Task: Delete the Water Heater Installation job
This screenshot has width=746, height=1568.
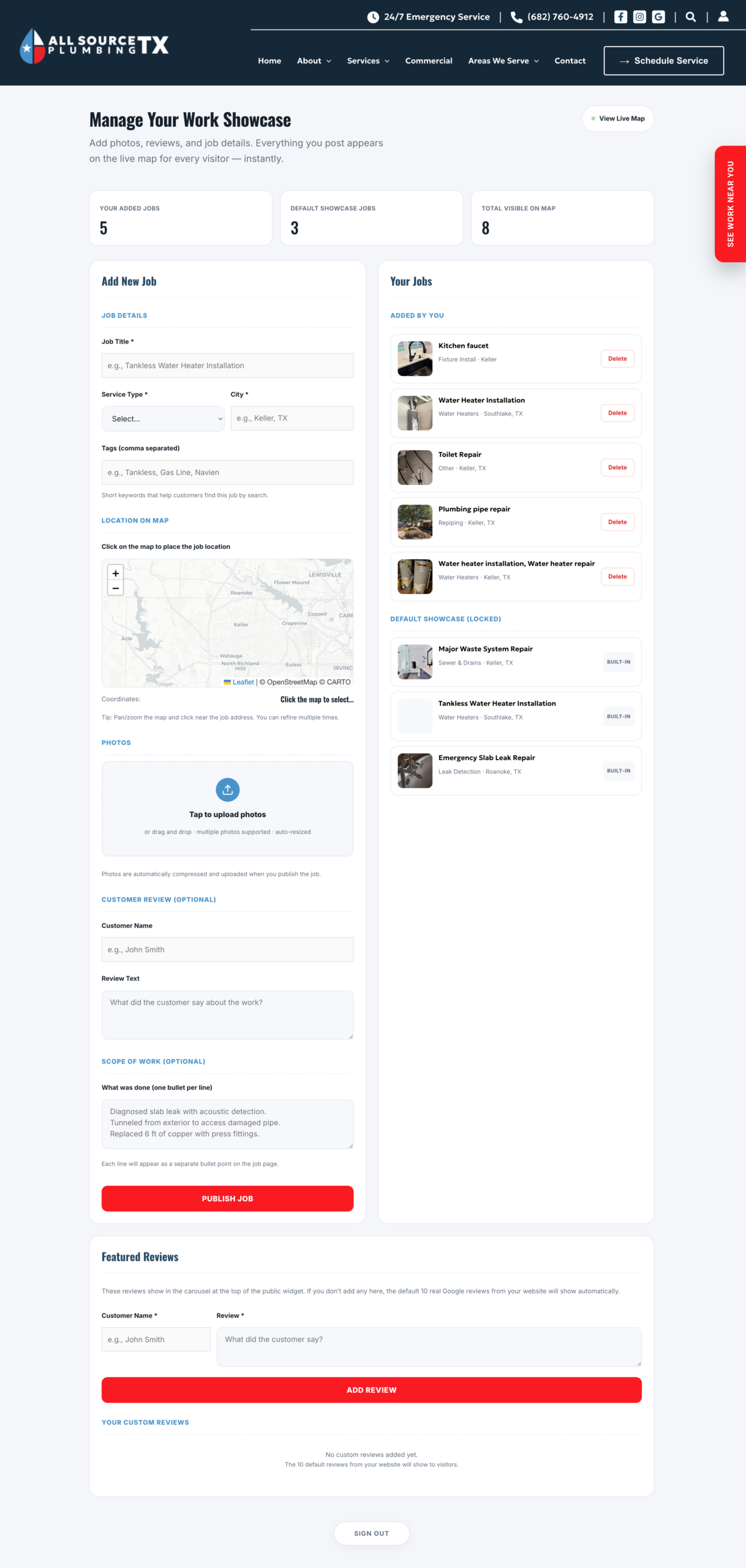Action: point(617,413)
